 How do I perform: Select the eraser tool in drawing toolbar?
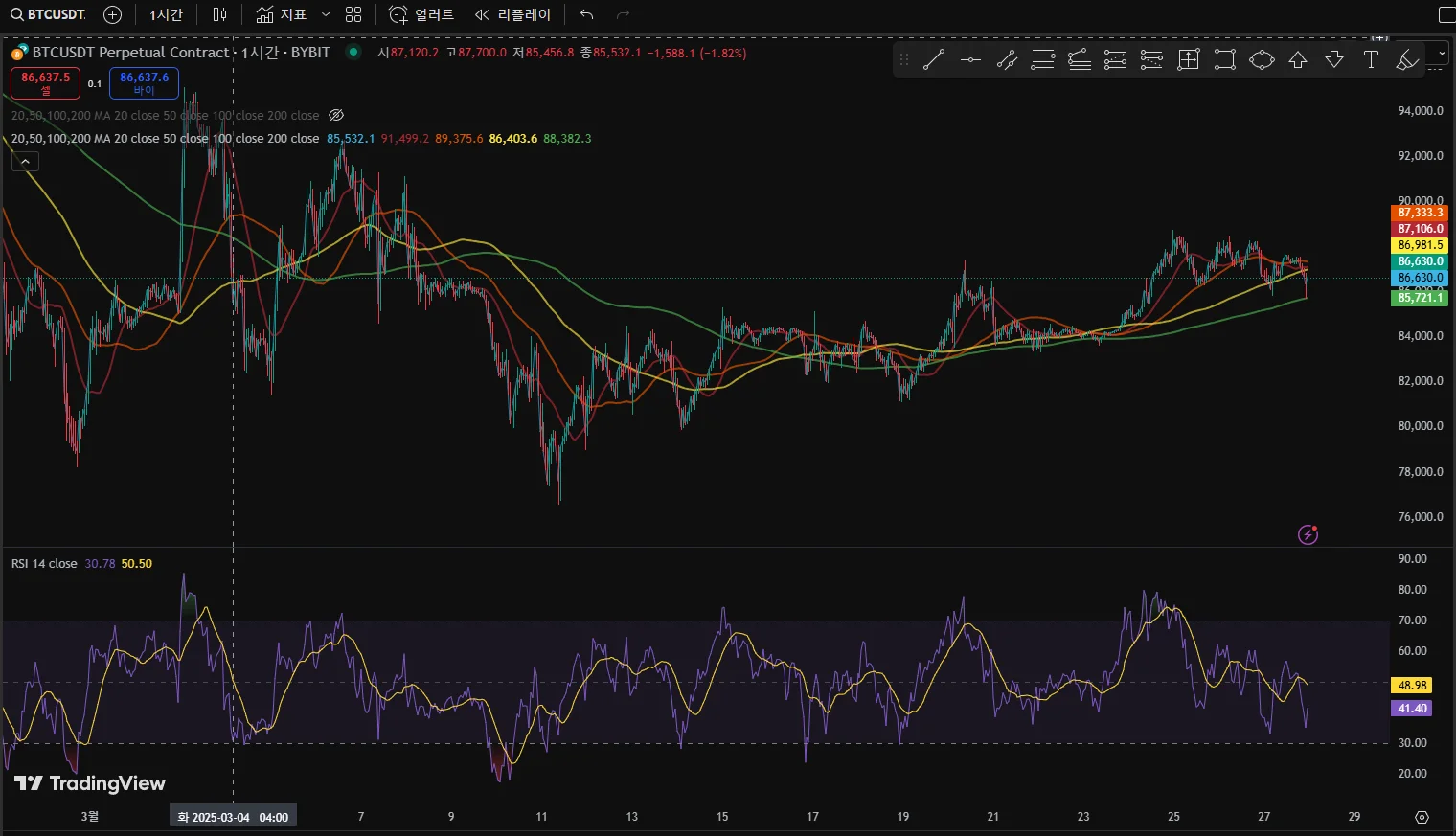click(1407, 60)
